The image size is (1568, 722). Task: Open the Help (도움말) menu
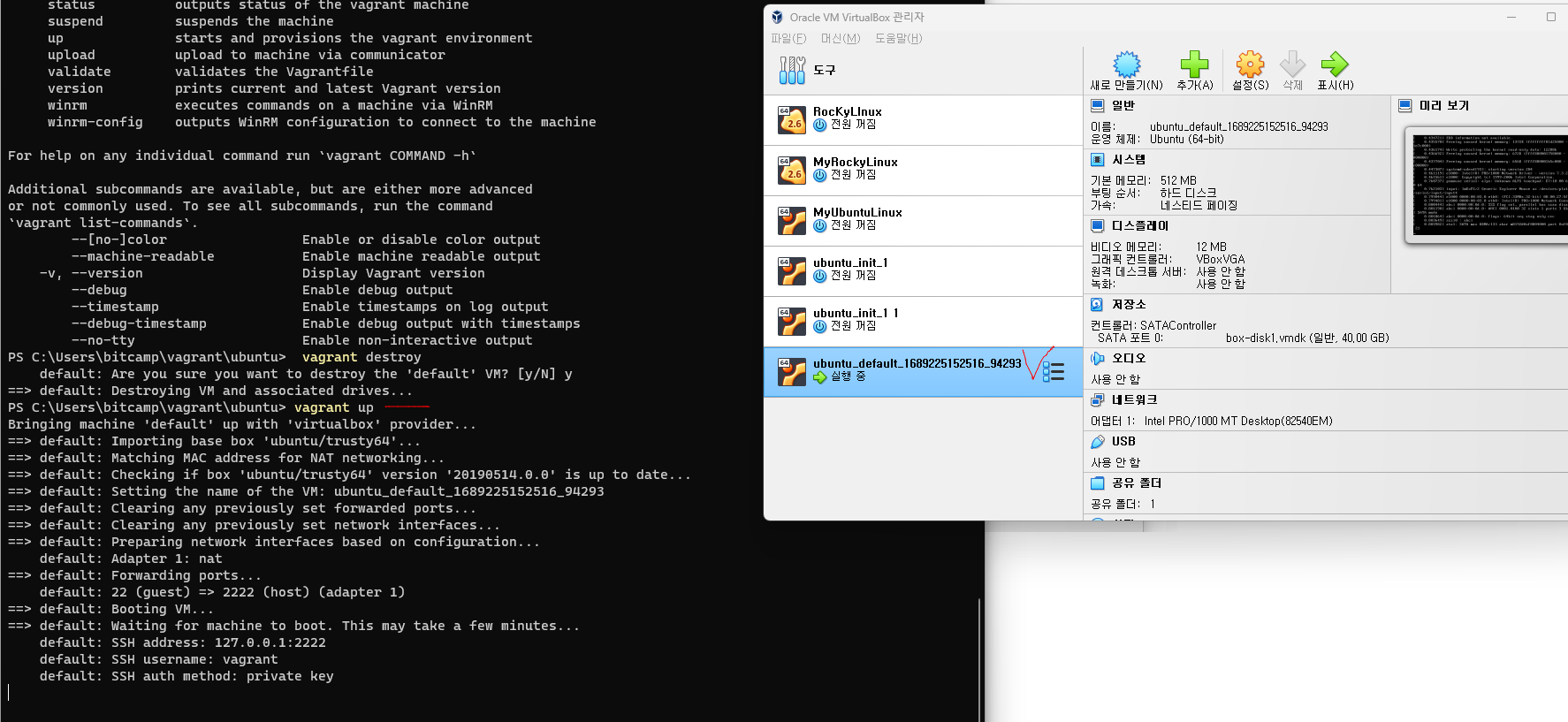[899, 38]
